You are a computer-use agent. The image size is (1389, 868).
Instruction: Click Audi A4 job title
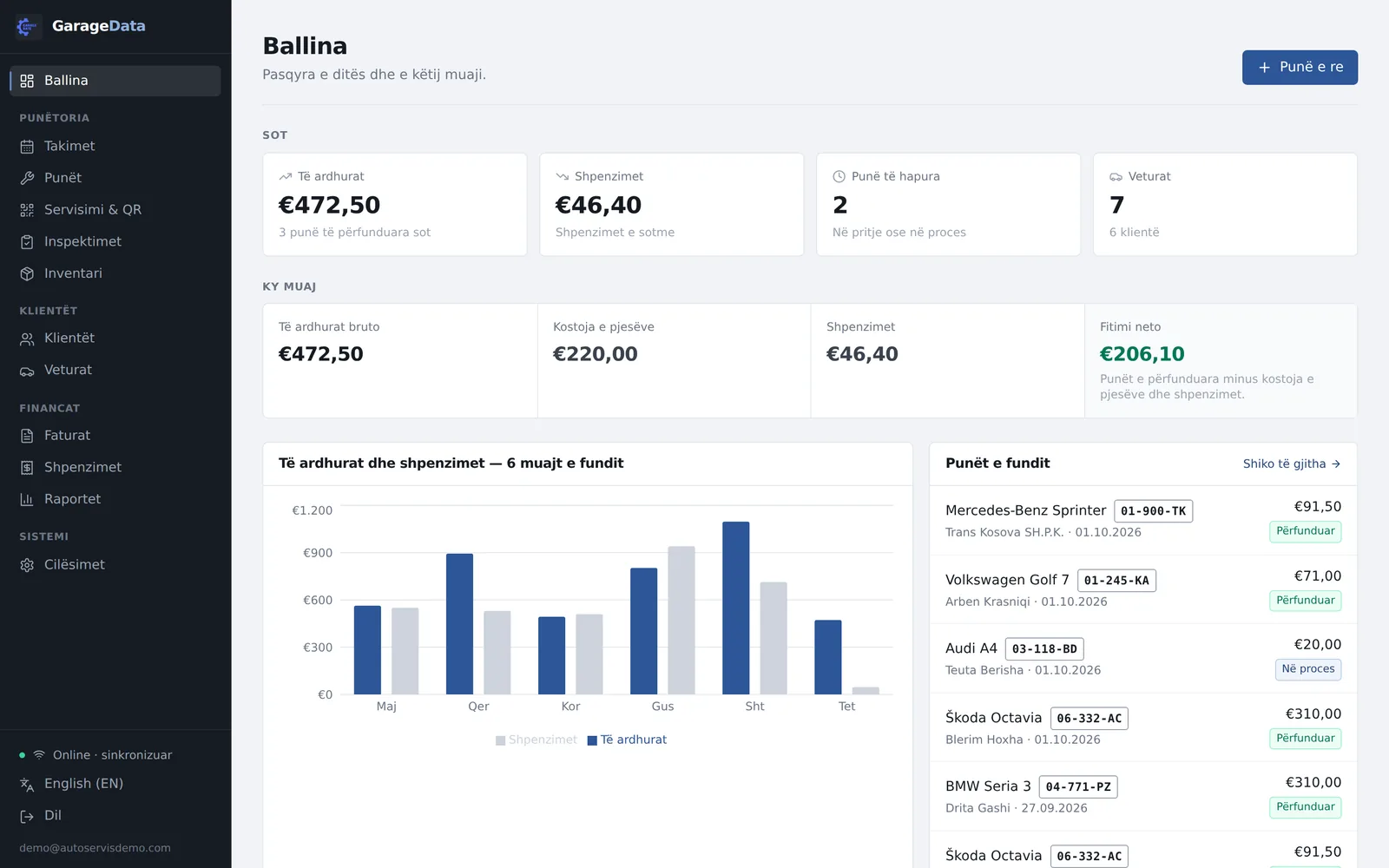971,648
